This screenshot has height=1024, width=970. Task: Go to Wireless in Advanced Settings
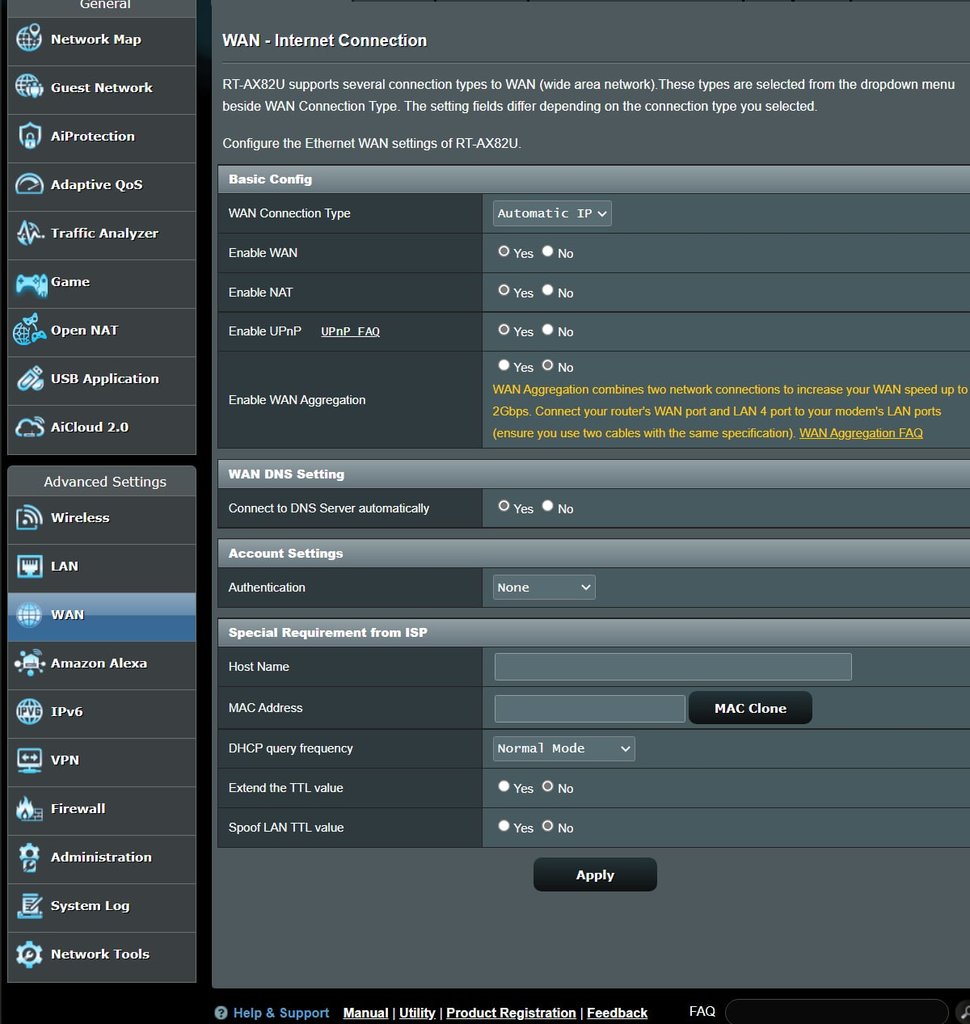point(80,518)
